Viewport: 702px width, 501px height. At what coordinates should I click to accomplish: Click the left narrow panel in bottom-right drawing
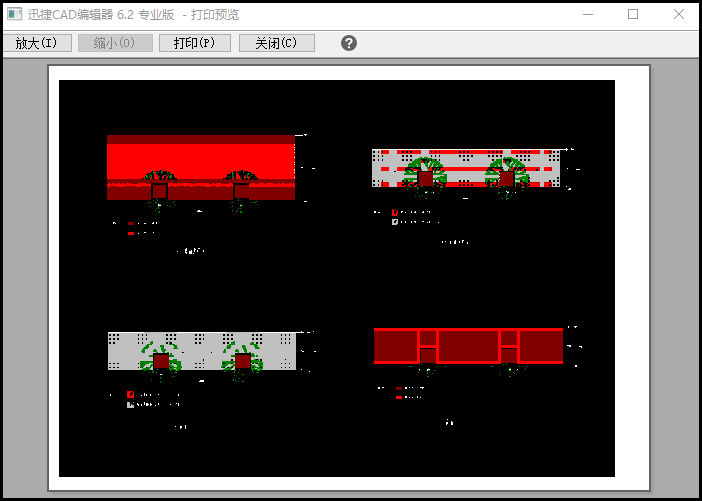[427, 346]
